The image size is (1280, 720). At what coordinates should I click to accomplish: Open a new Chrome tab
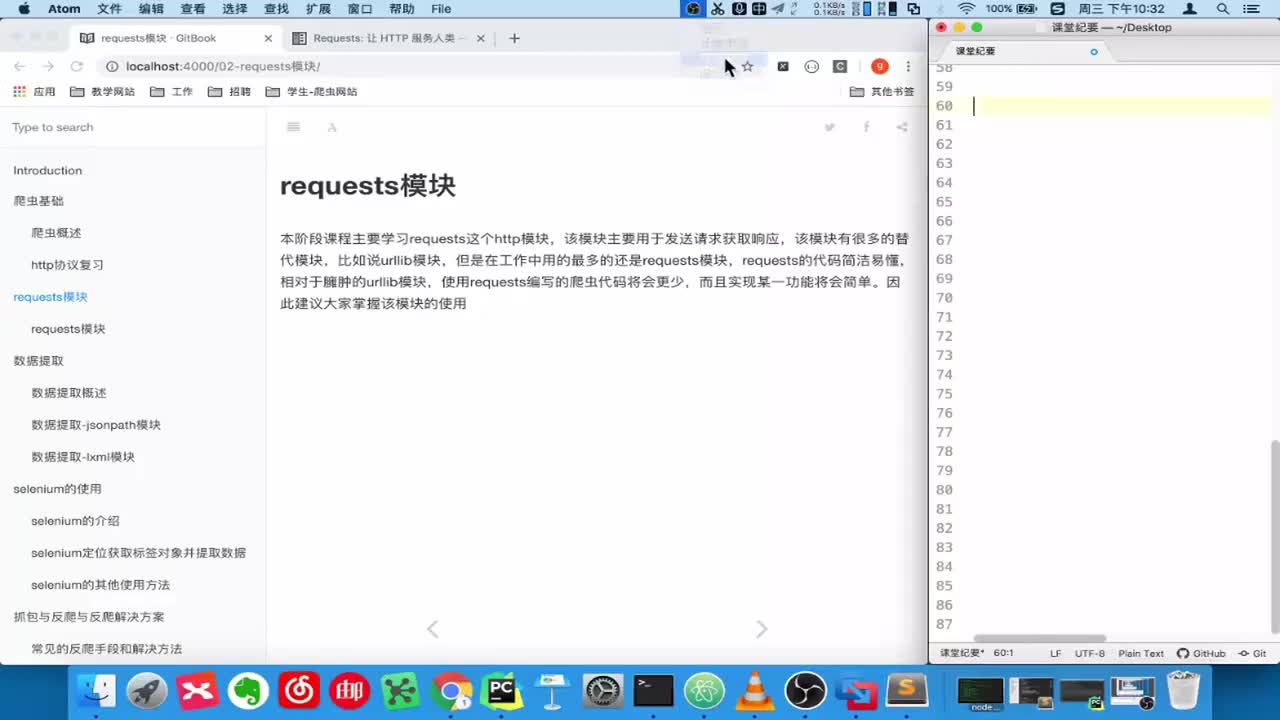point(514,38)
